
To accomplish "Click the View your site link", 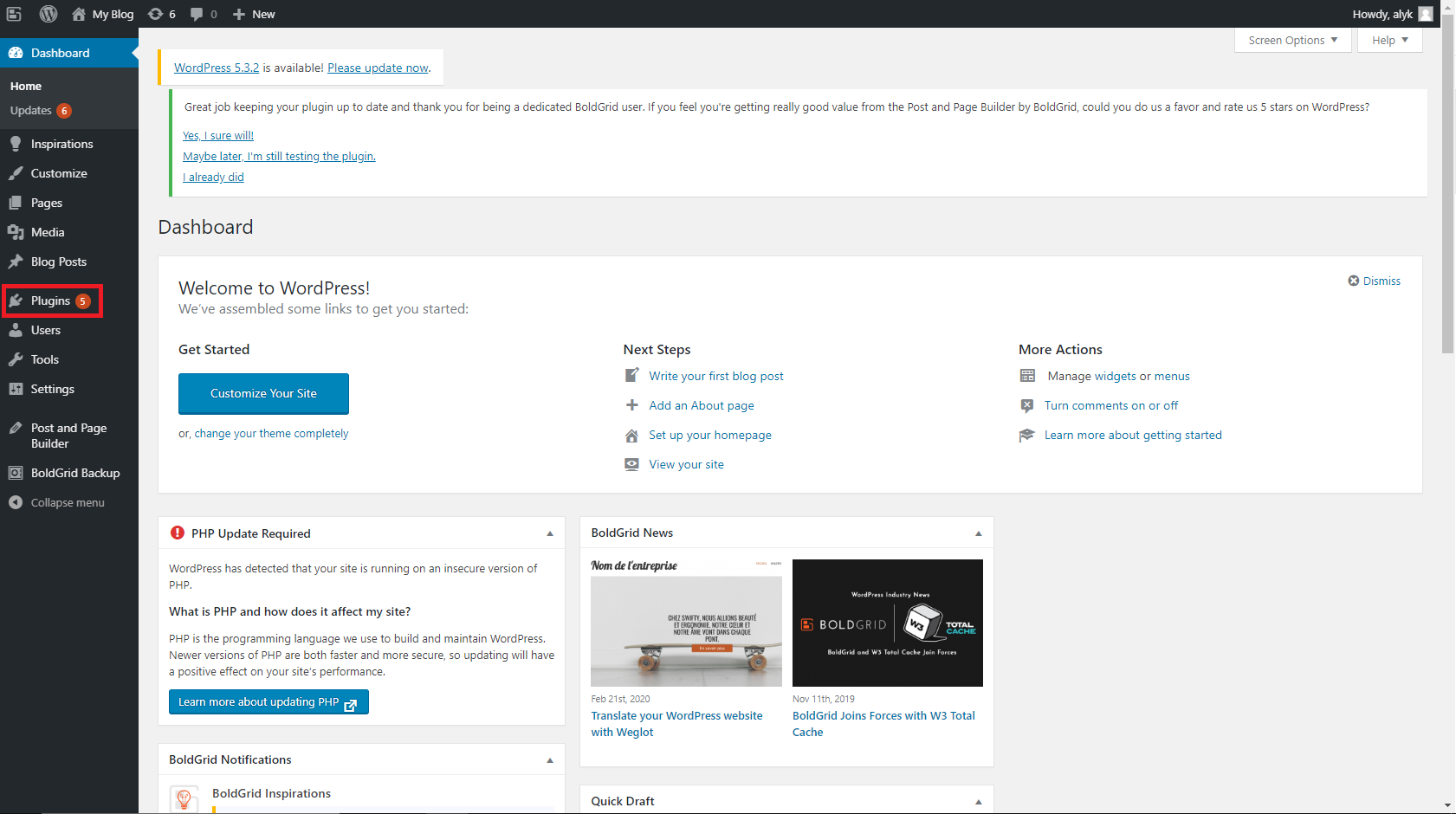I will coord(687,464).
